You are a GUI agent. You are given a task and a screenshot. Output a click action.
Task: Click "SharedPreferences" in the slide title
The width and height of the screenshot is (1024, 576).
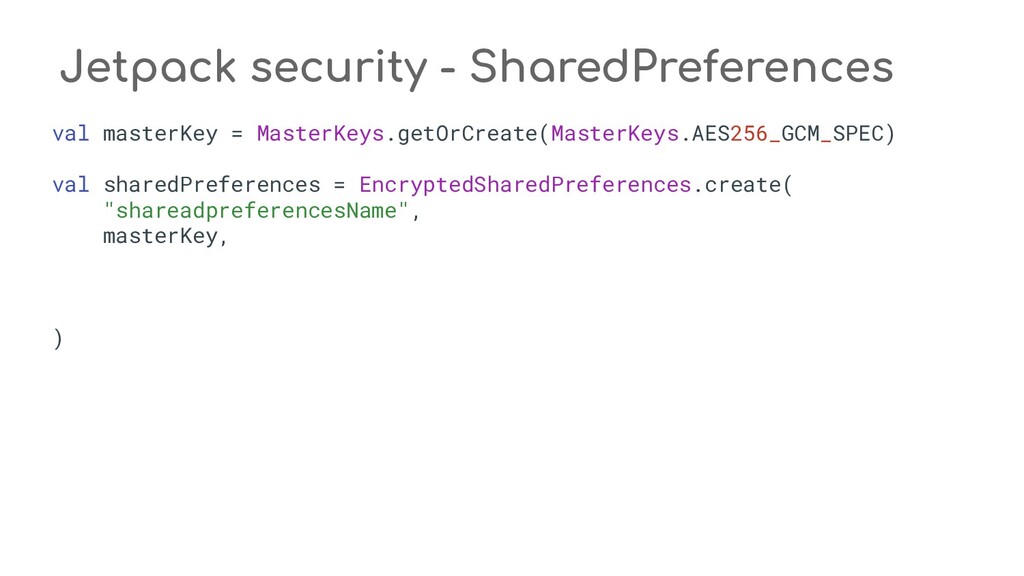pyautogui.click(x=681, y=68)
